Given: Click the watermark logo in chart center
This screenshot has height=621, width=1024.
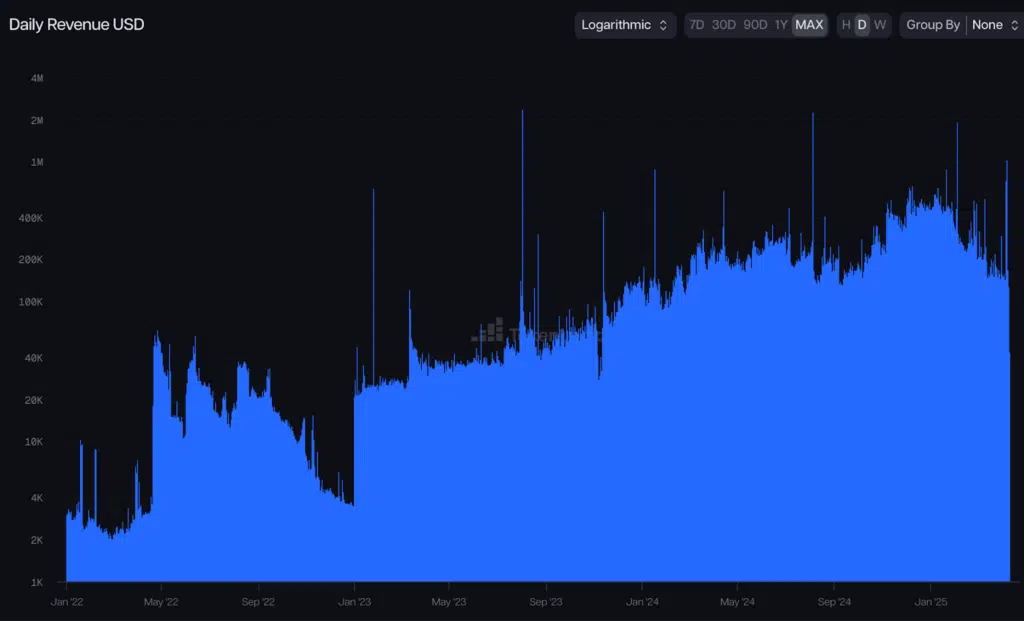Looking at the screenshot, I should coord(488,330).
